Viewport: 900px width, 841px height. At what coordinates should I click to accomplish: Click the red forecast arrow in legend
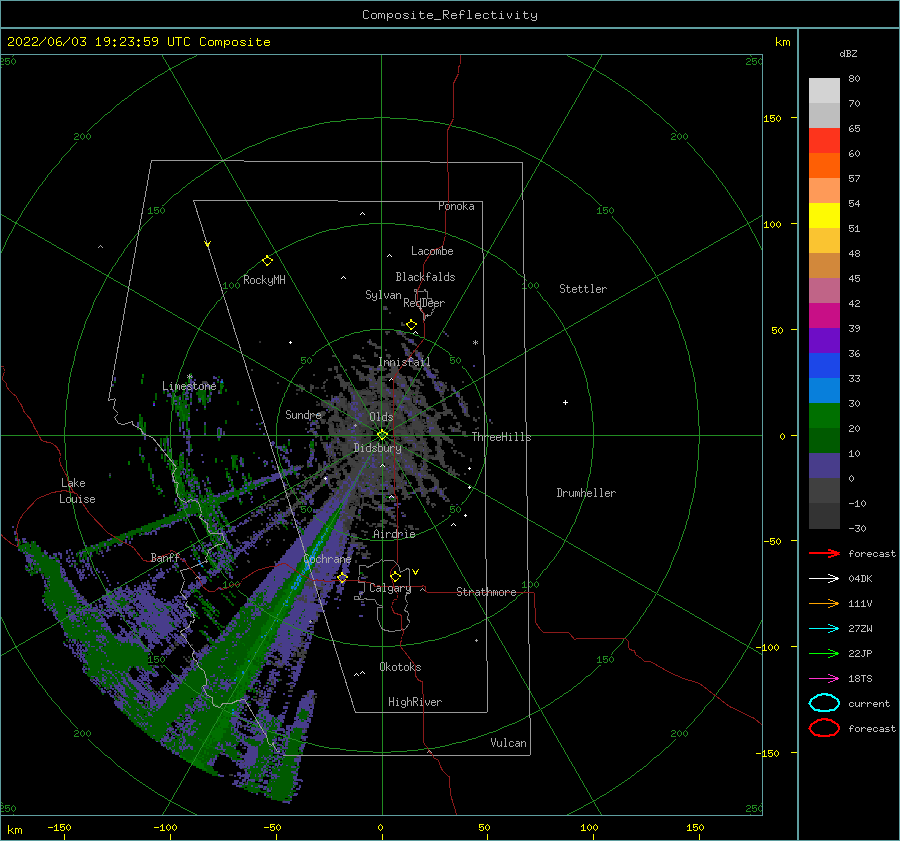(824, 553)
